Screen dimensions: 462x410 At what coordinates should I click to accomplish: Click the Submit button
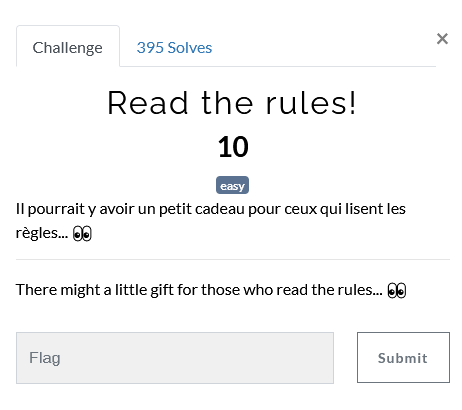pyautogui.click(x=403, y=357)
